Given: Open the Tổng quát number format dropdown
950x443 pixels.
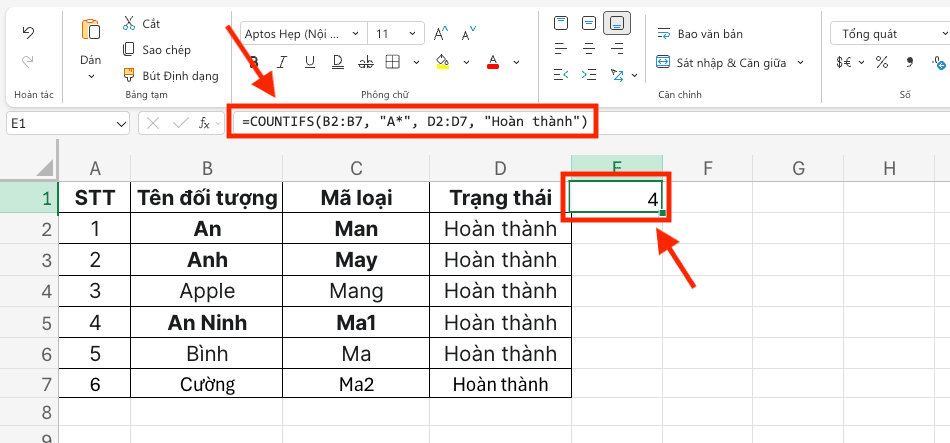Looking at the screenshot, I should click(890, 34).
